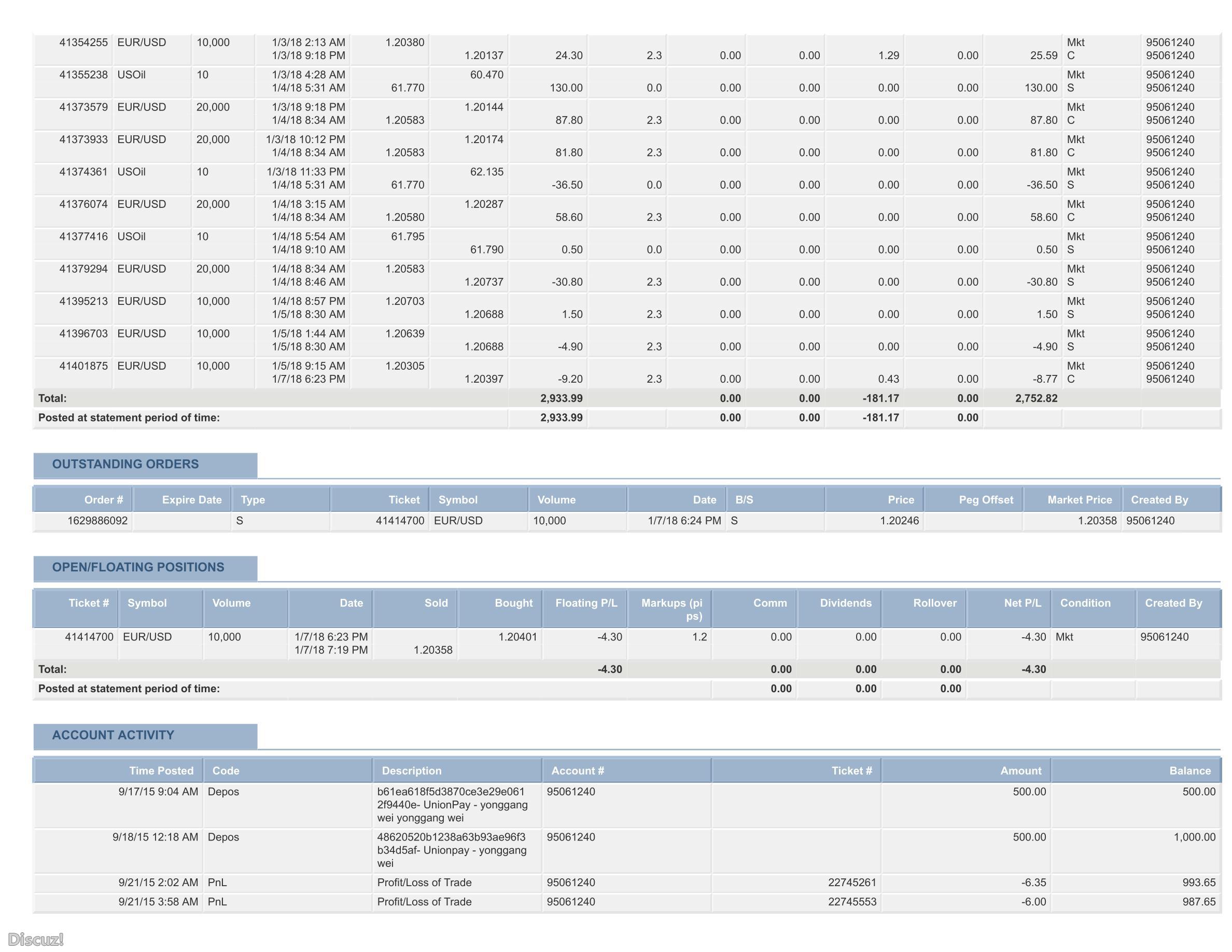Click the sold price 1.20358 in open positions
This screenshot has width=1232, height=952.
pos(432,650)
